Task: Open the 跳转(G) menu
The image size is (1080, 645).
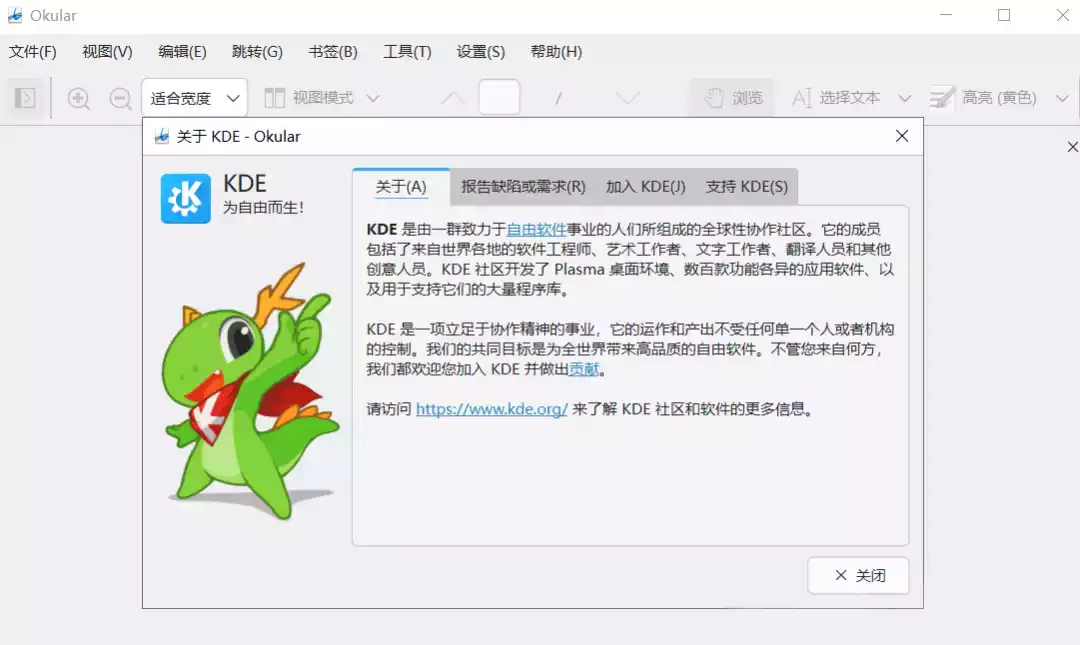Action: coord(257,52)
